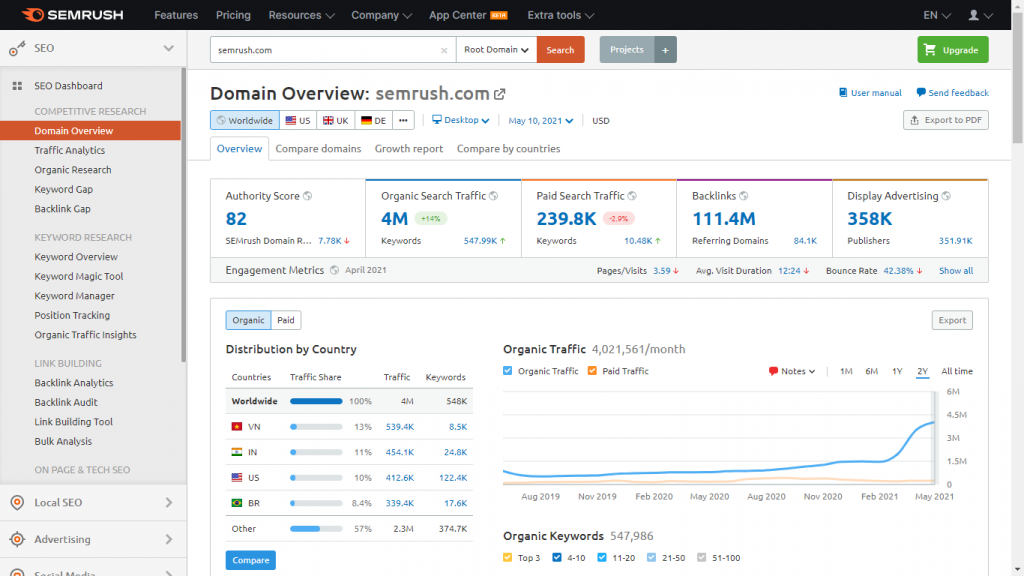
Task: Open Traffic Analytics in sidebar
Action: click(69, 150)
